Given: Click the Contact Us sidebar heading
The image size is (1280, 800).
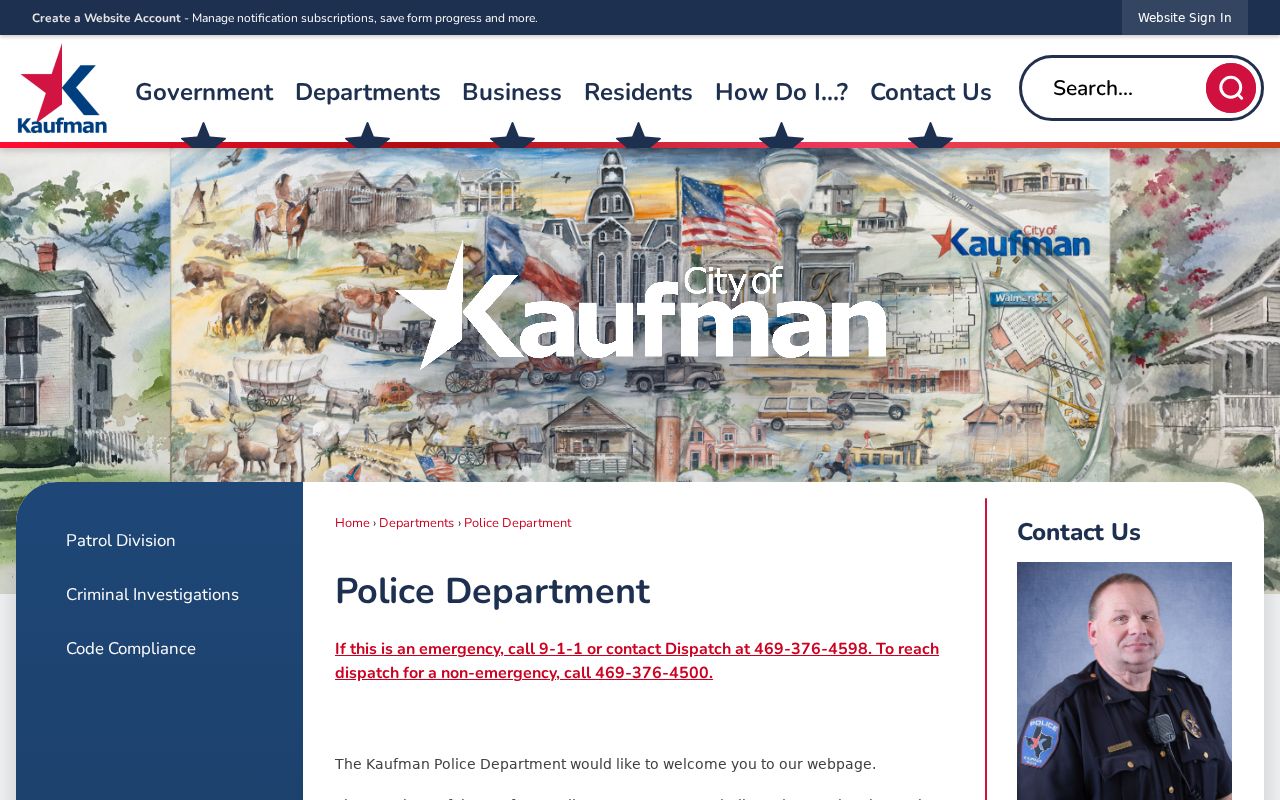Looking at the screenshot, I should (x=1079, y=532).
